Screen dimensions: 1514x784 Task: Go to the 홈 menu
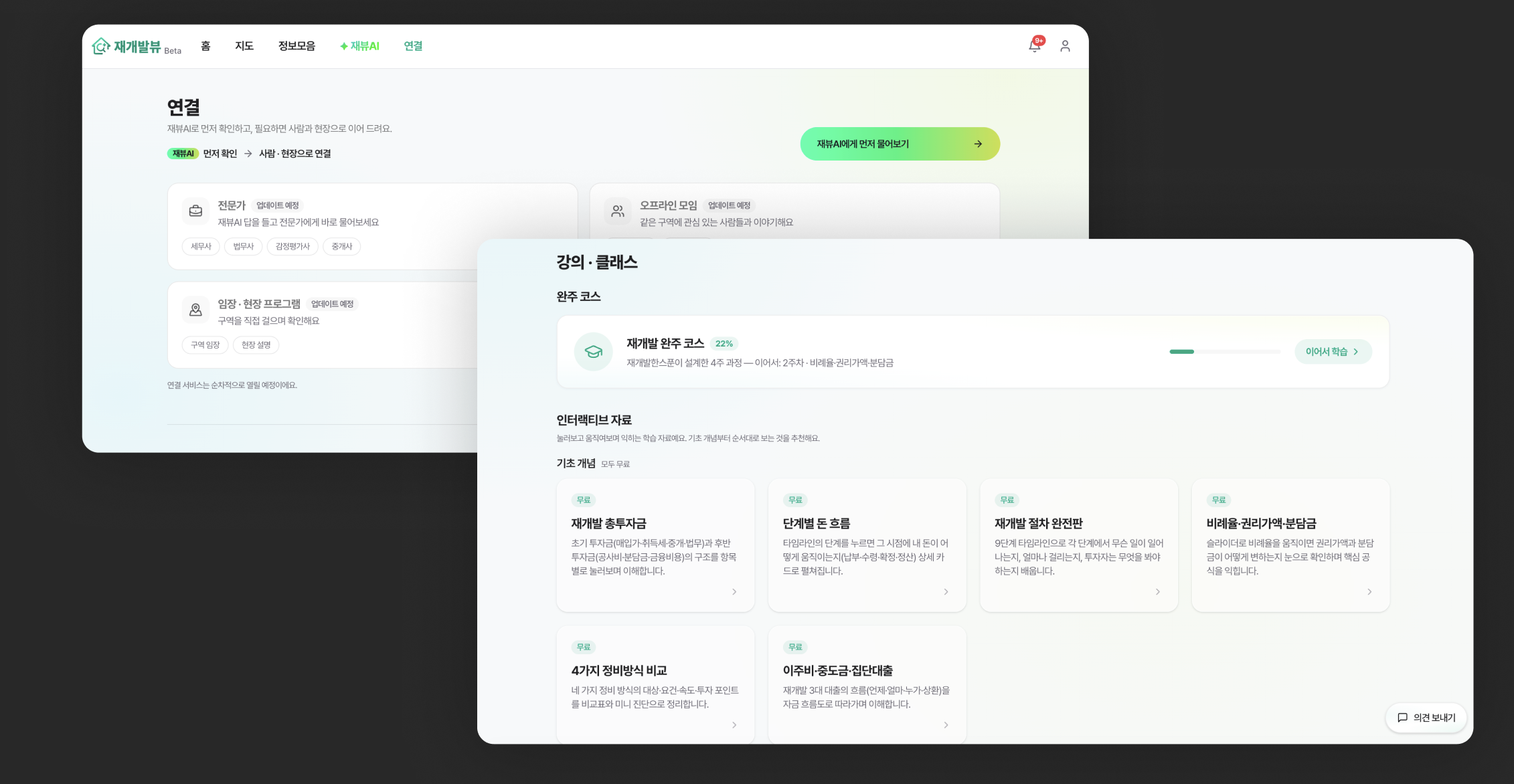[x=205, y=45]
